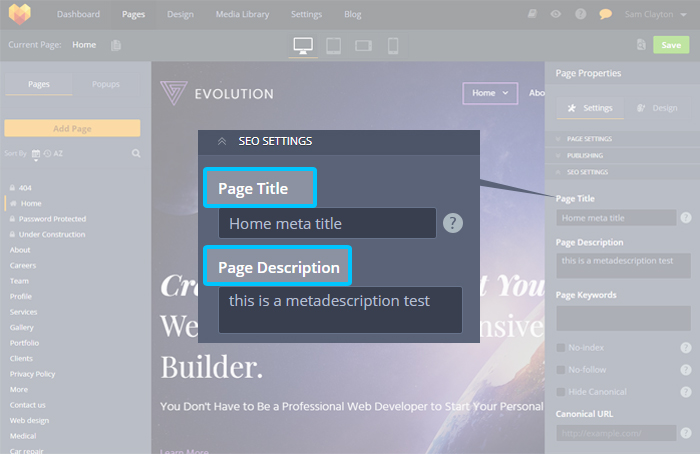
Task: Switch to the Pages tab in sidebar
Action: [39, 84]
